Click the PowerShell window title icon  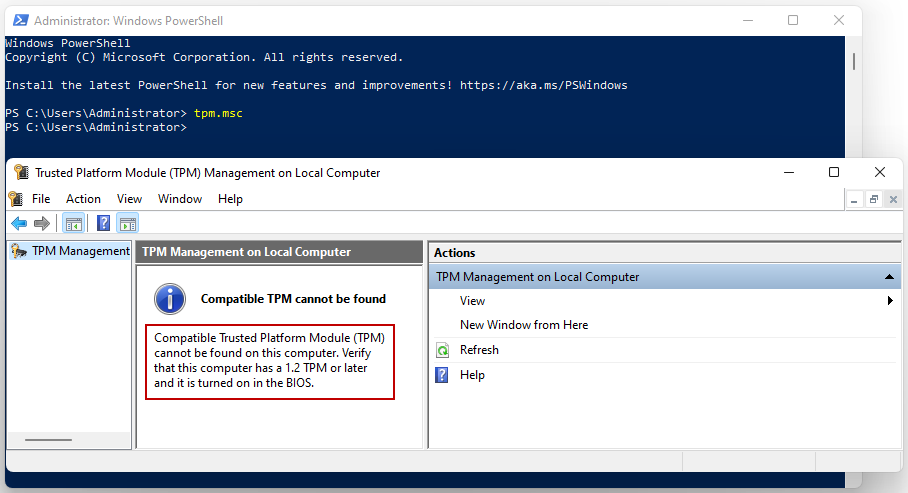coord(21,20)
